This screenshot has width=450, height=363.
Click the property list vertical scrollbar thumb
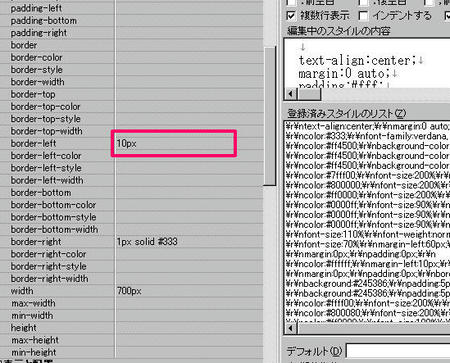point(270,116)
